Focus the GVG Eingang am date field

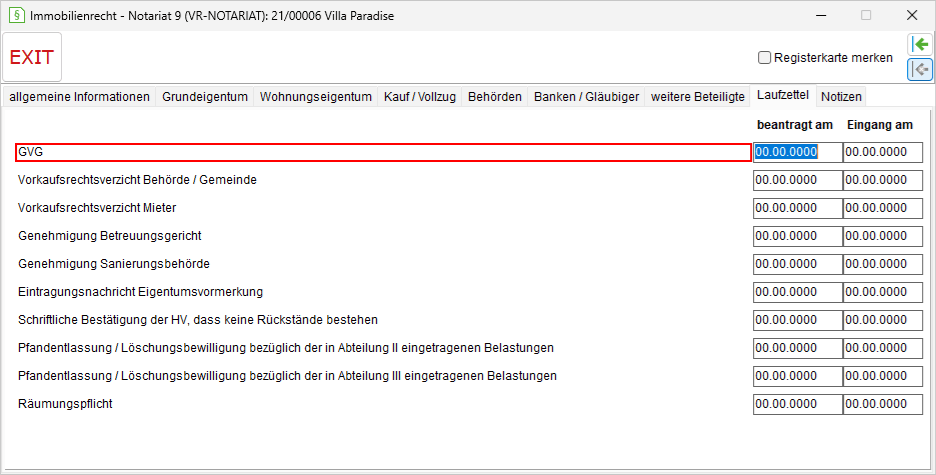click(883, 152)
